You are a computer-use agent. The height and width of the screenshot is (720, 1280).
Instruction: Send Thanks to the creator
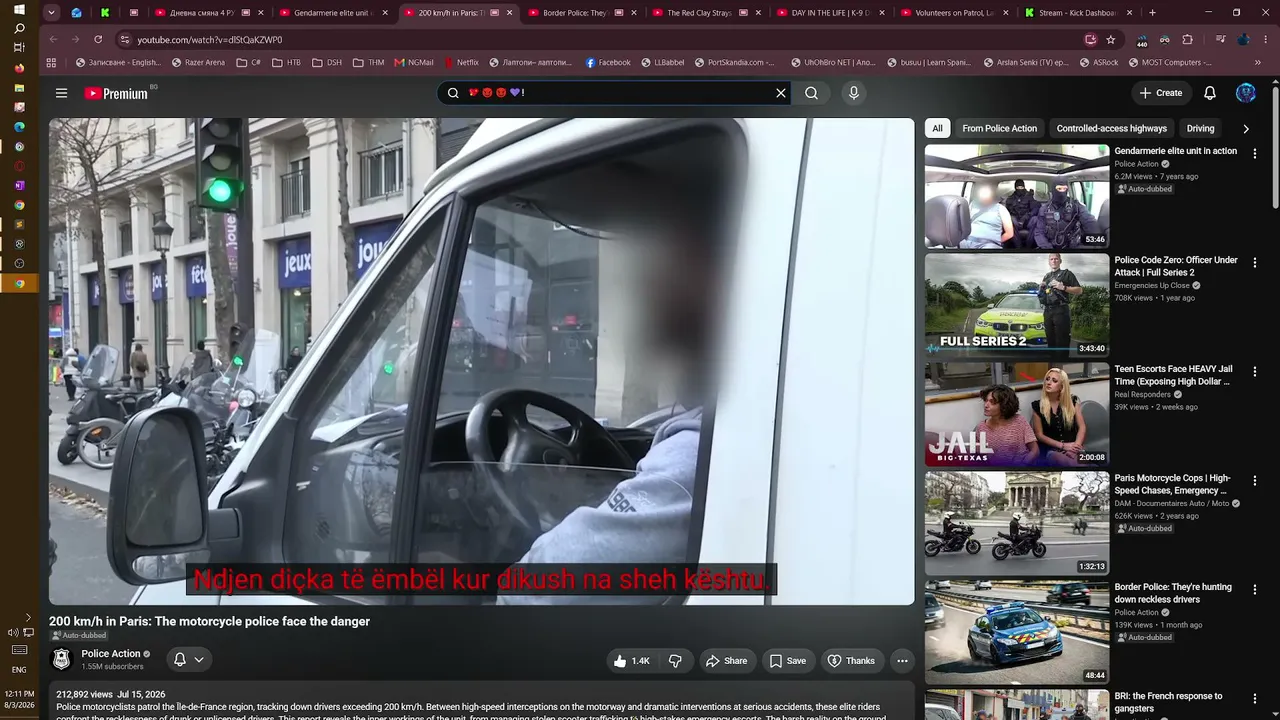[x=851, y=661]
